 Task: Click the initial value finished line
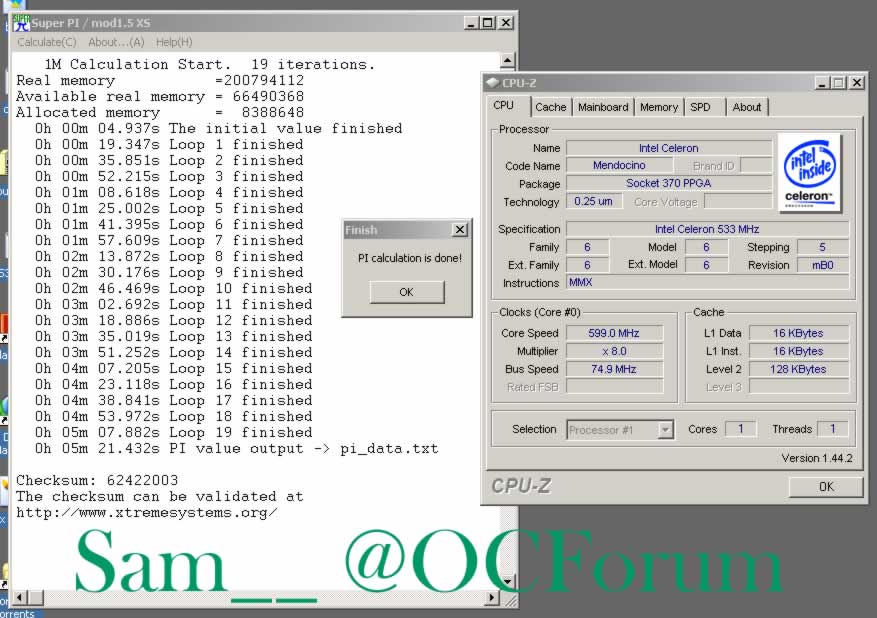click(x=219, y=129)
